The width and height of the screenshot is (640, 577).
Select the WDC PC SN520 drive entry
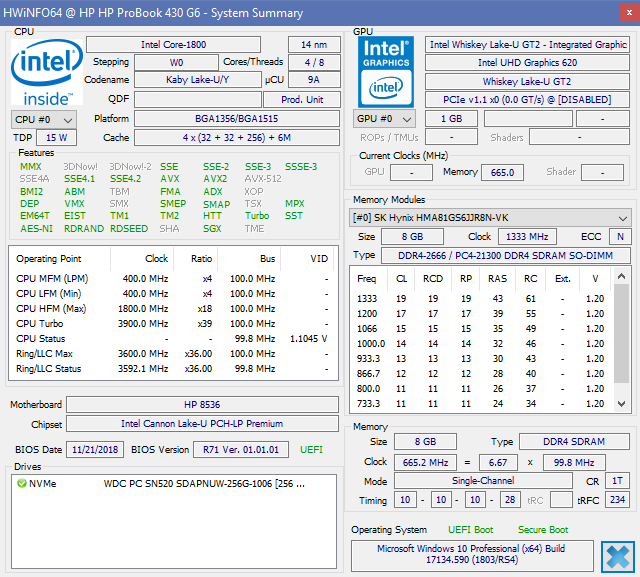[x=173, y=484]
